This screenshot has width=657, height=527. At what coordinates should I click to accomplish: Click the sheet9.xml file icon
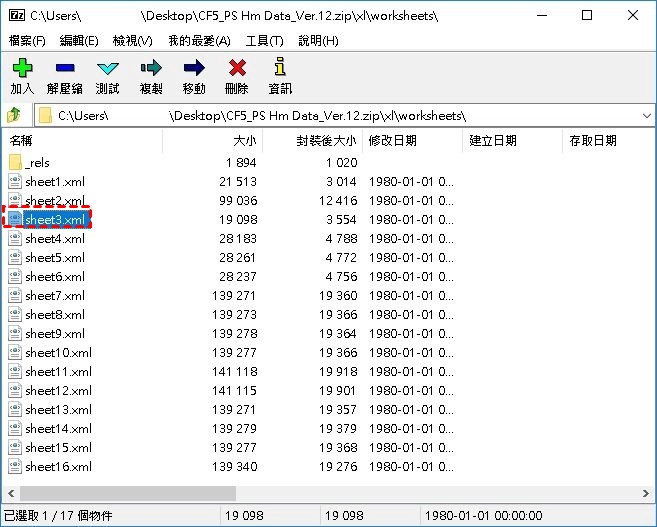pyautogui.click(x=15, y=333)
